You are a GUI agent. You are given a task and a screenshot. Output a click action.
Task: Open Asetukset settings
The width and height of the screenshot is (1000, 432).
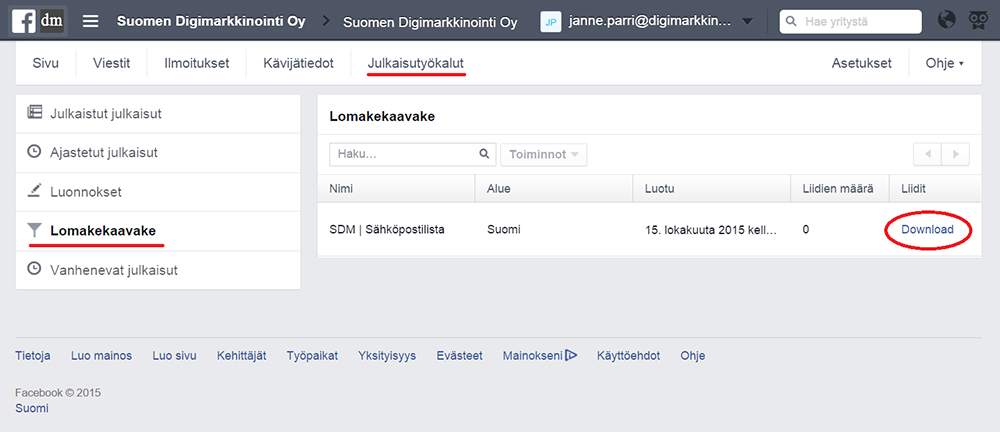(x=862, y=63)
